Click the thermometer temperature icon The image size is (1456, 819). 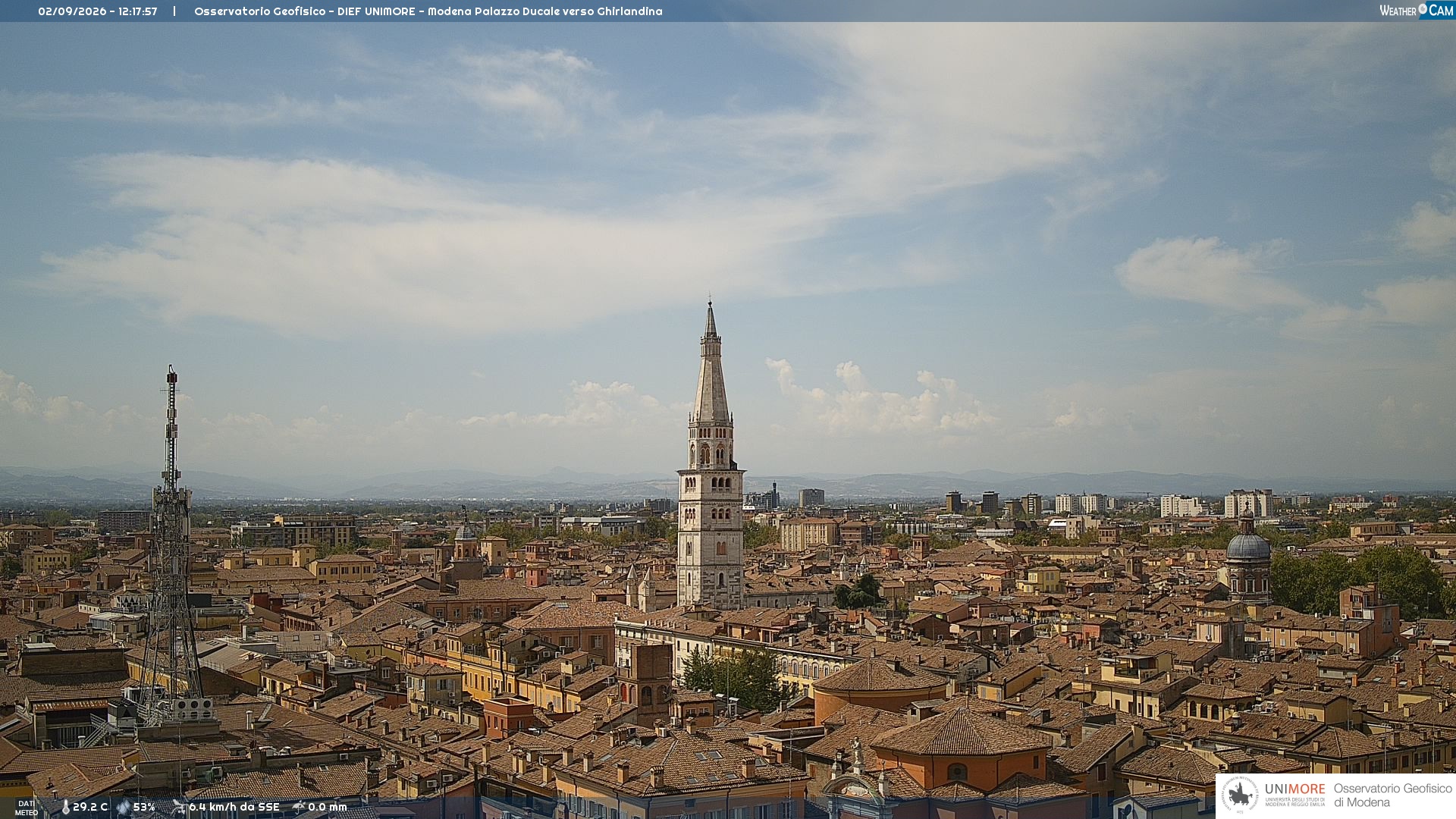[x=66, y=808]
